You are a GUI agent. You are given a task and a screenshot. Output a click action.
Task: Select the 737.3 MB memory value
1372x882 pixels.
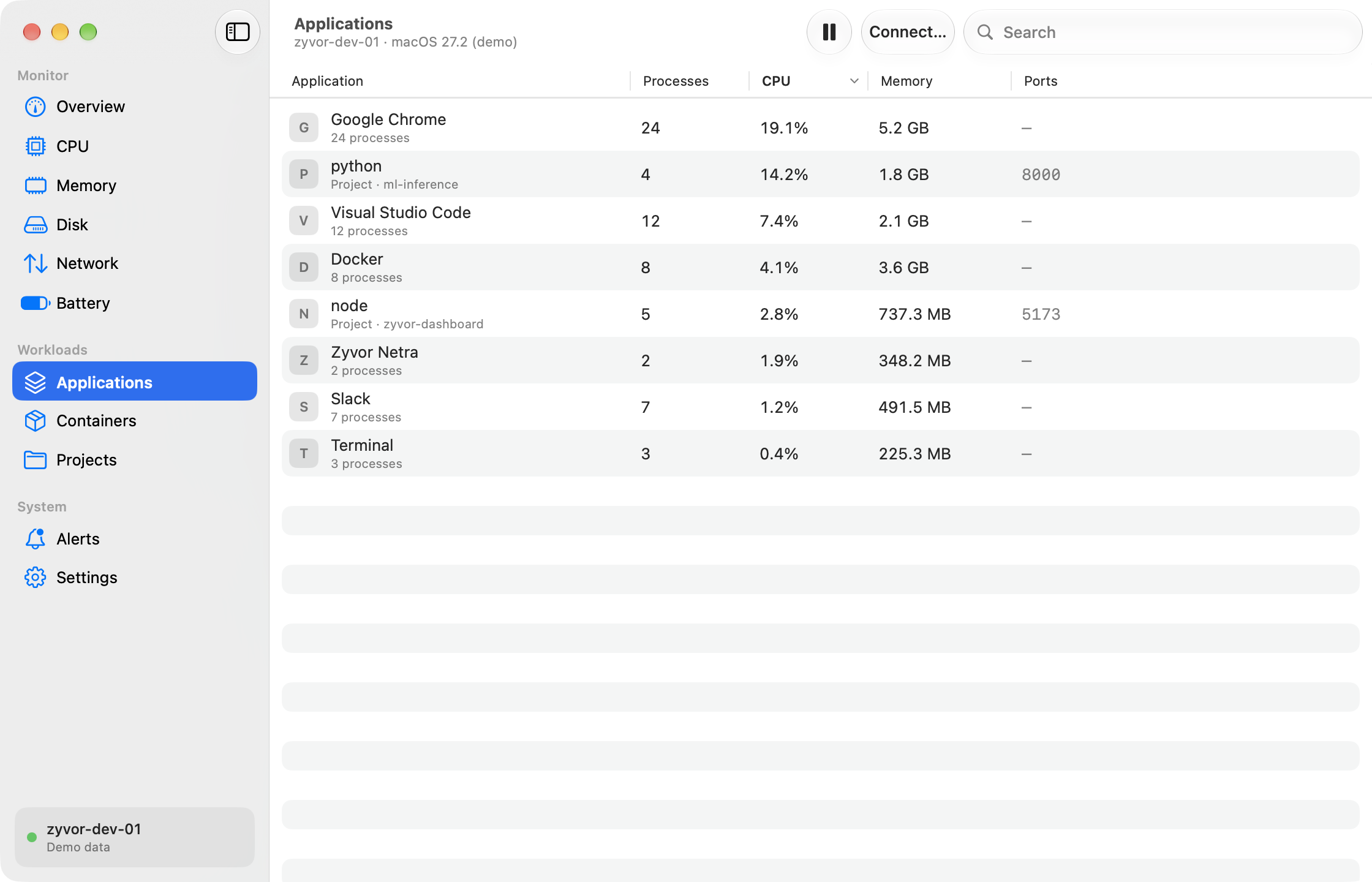pyautogui.click(x=914, y=314)
